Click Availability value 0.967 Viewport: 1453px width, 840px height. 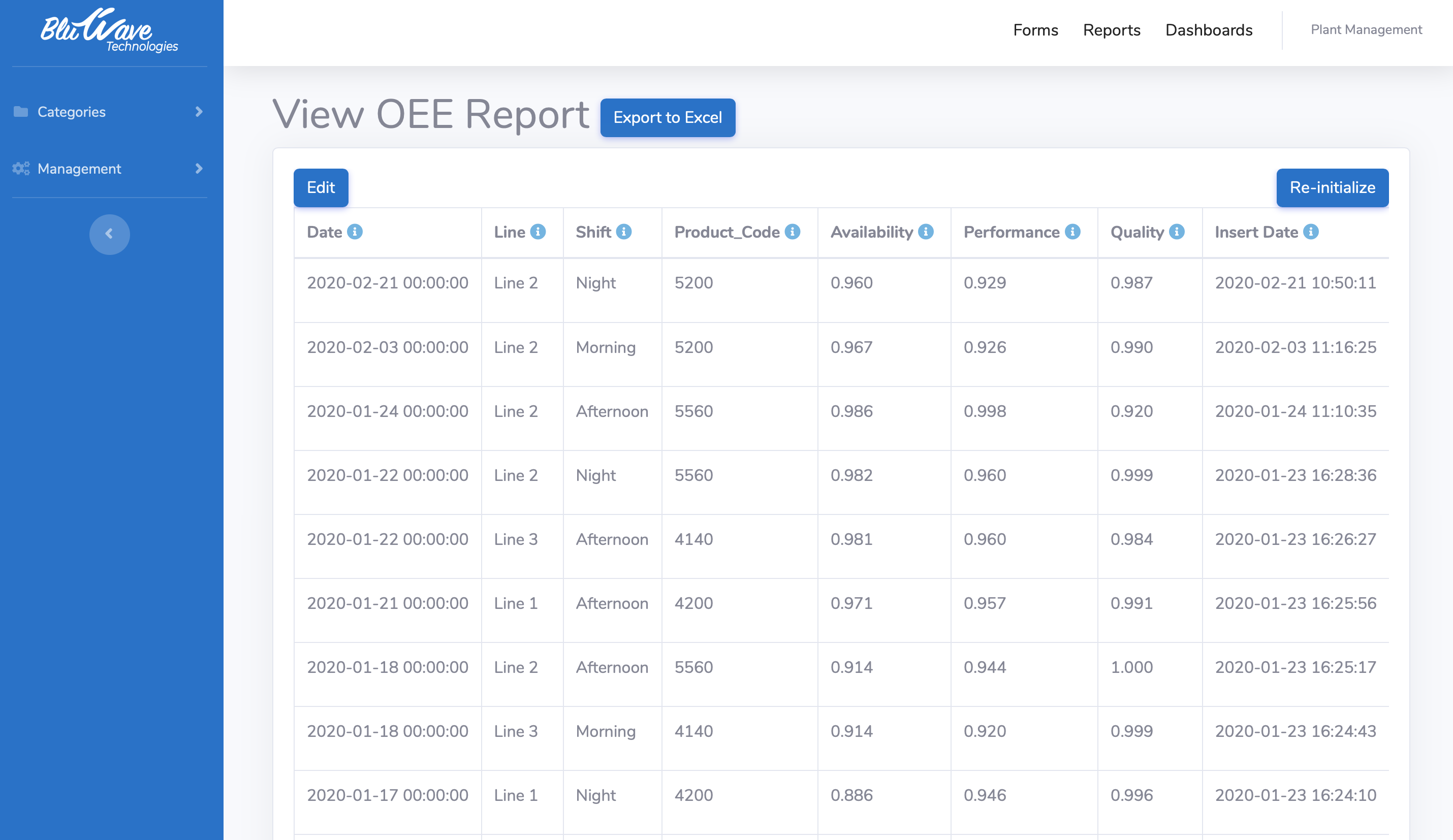coord(851,347)
